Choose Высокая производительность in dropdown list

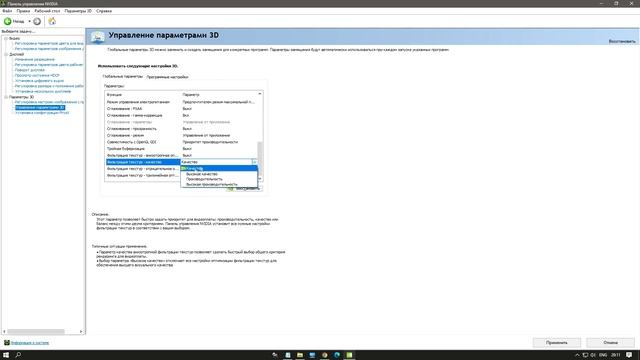219,184
